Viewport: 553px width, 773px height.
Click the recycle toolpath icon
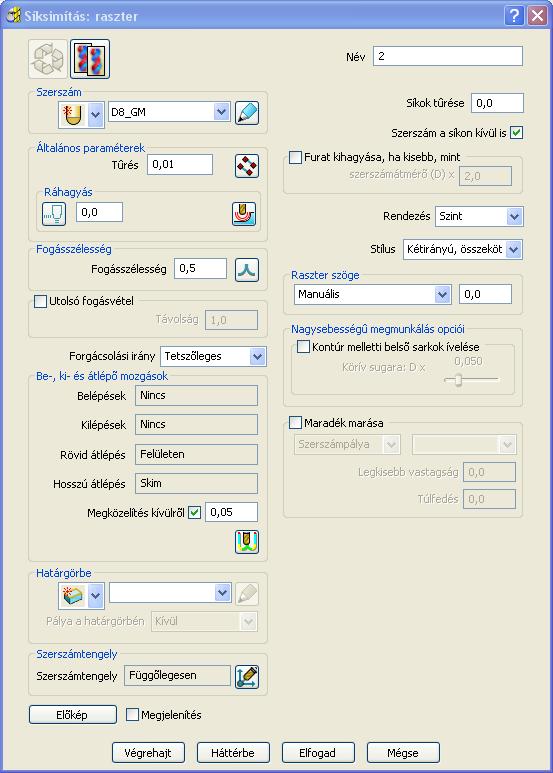(48, 59)
